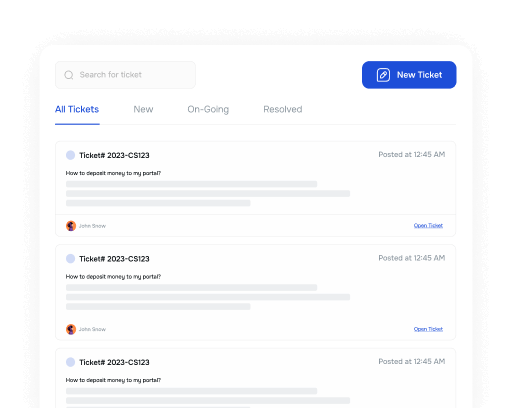
Task: Click John Snow's avatar on first ticket
Action: point(71,226)
